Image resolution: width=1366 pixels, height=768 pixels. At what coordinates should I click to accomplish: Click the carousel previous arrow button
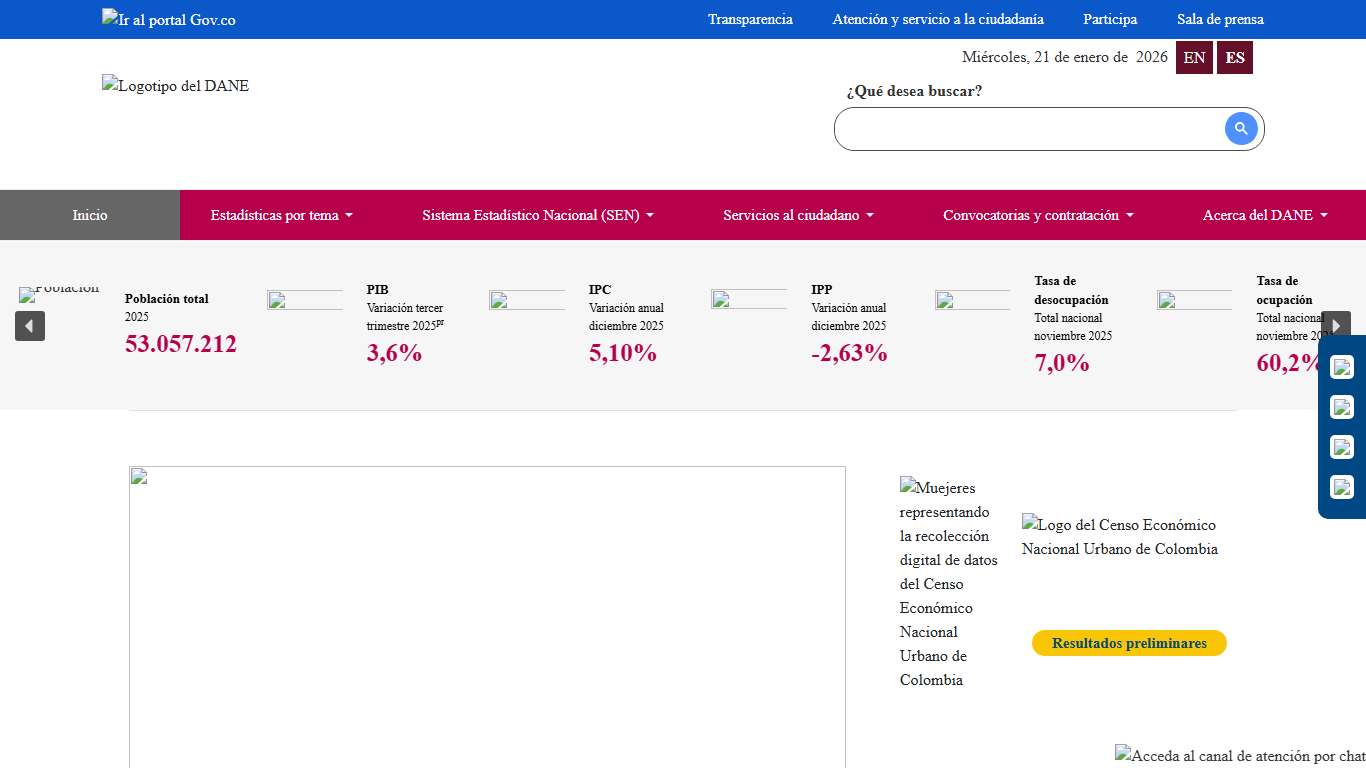click(x=30, y=326)
